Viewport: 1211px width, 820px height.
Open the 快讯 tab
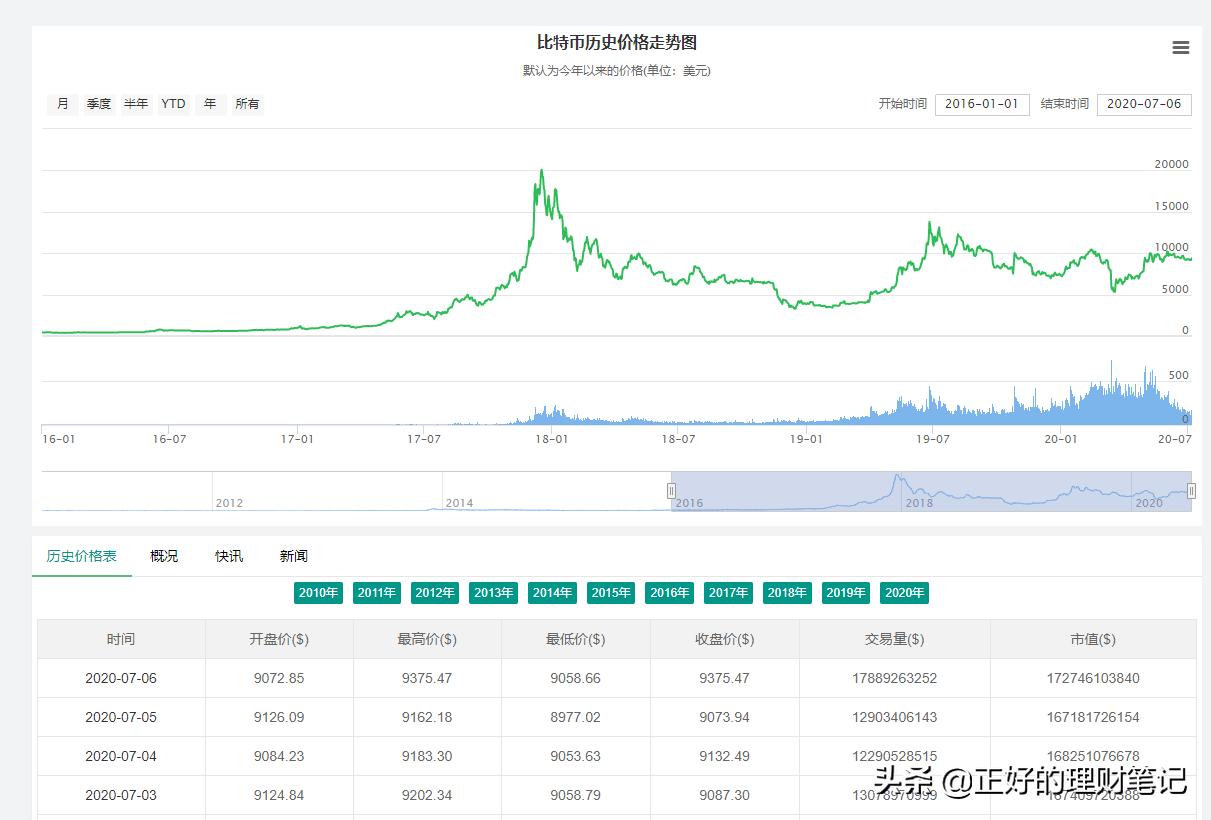(229, 556)
